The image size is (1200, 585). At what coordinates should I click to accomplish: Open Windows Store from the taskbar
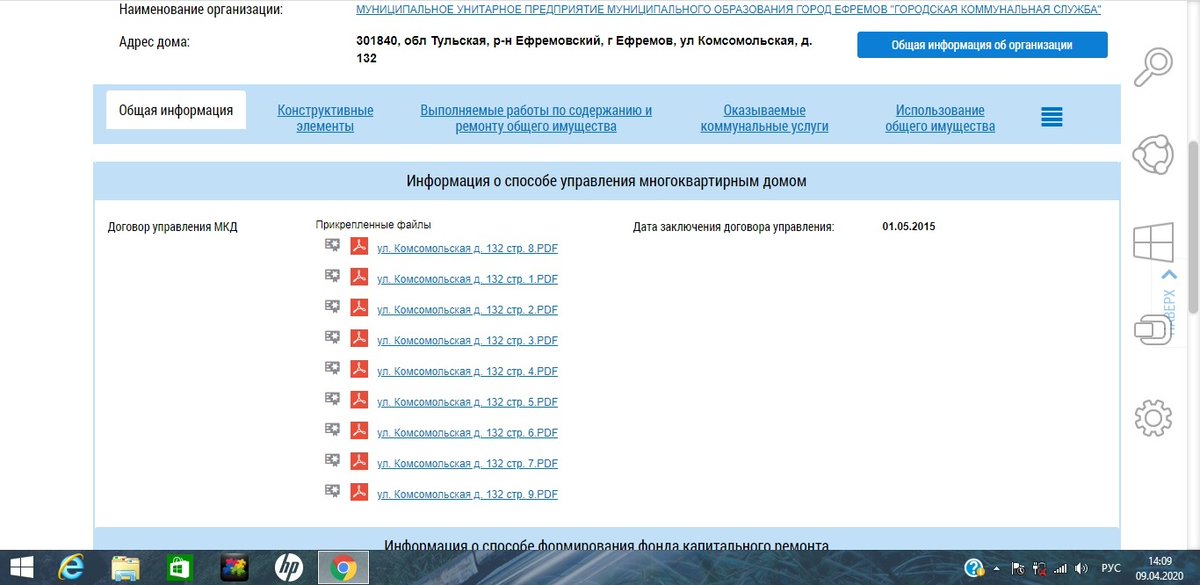click(180, 567)
